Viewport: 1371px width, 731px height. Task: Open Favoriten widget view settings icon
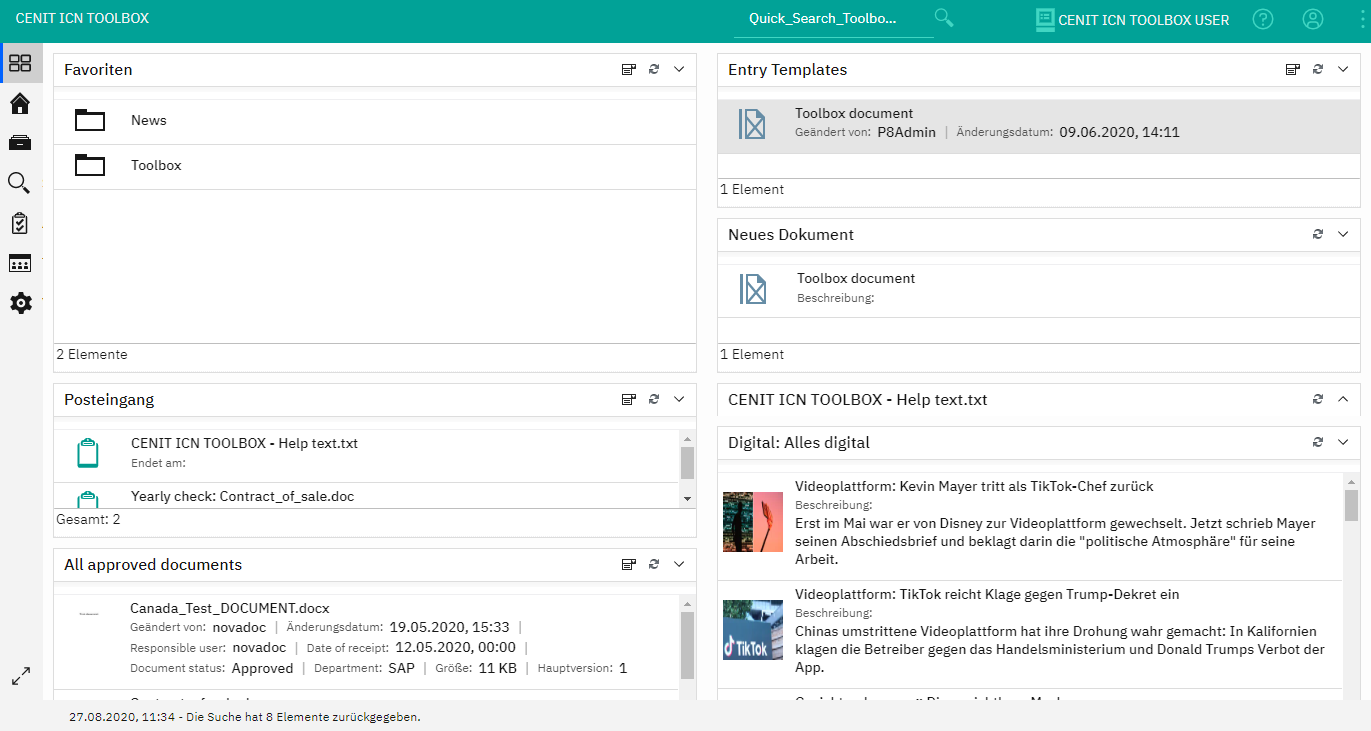coord(629,69)
